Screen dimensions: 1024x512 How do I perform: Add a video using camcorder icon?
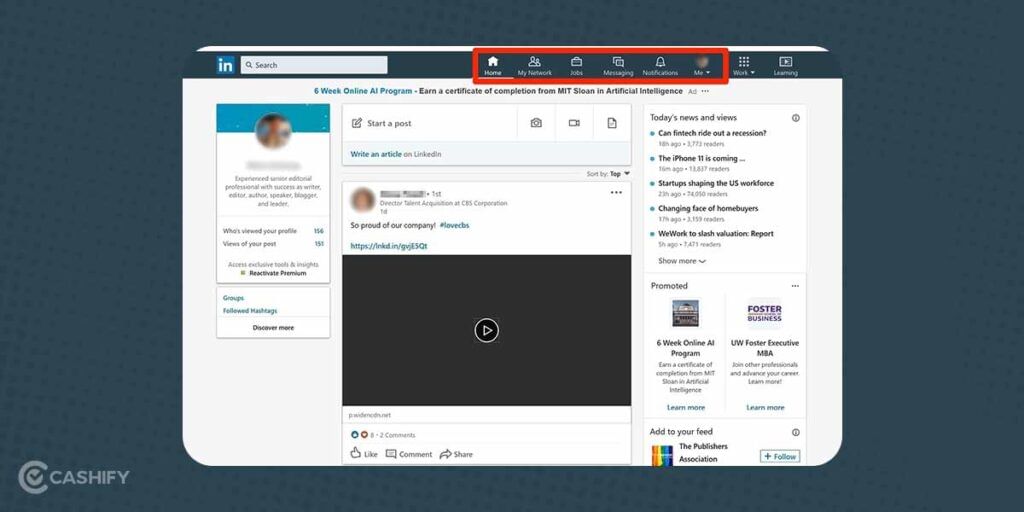(574, 123)
